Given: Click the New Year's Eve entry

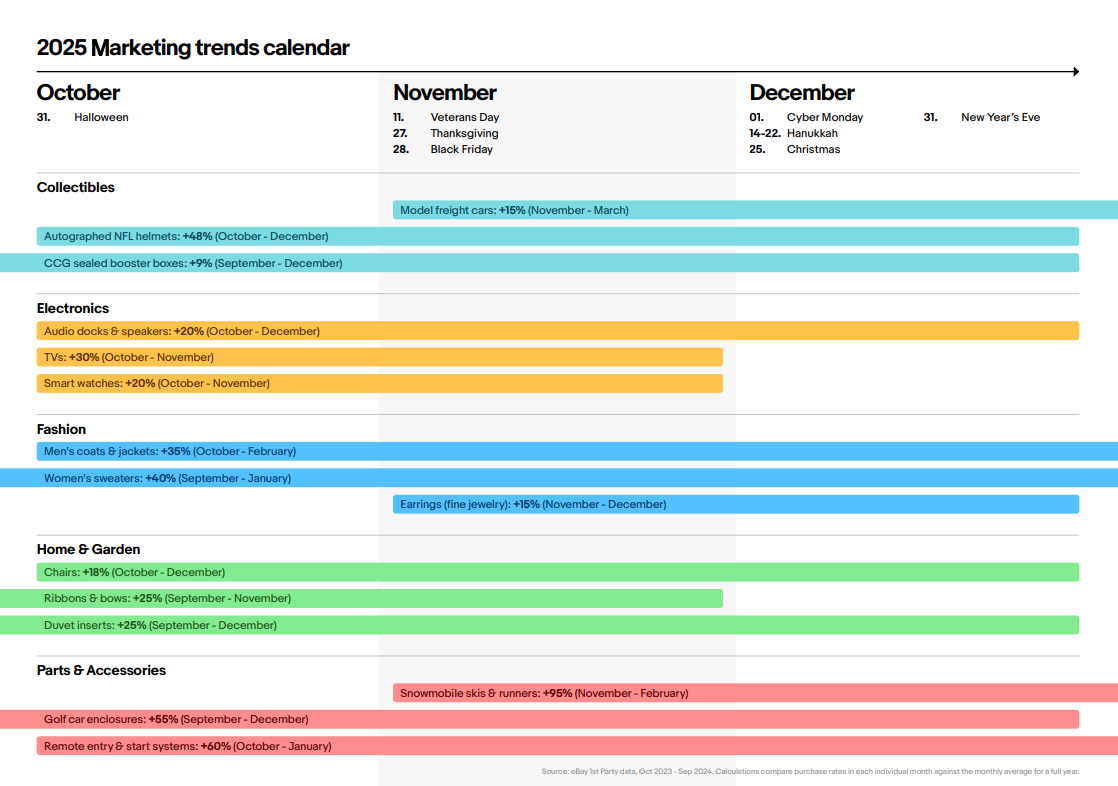Looking at the screenshot, I should click(x=982, y=117).
